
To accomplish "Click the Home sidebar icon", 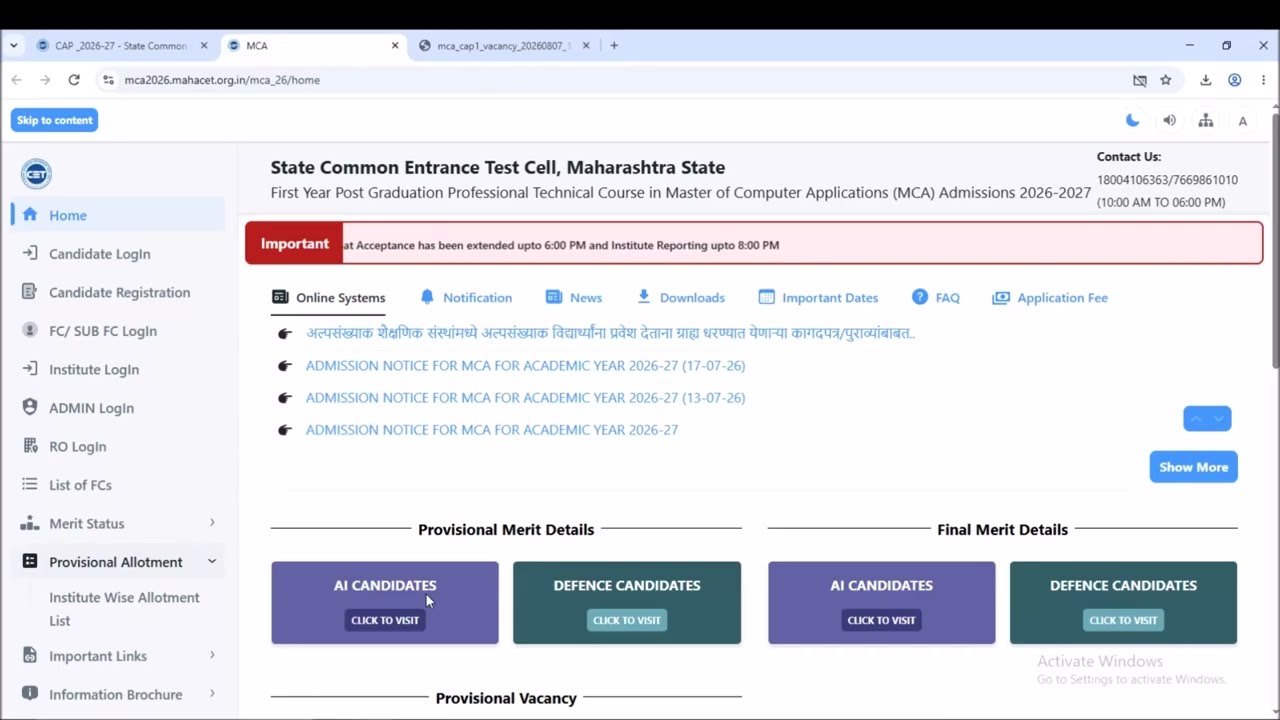I will click(x=30, y=215).
